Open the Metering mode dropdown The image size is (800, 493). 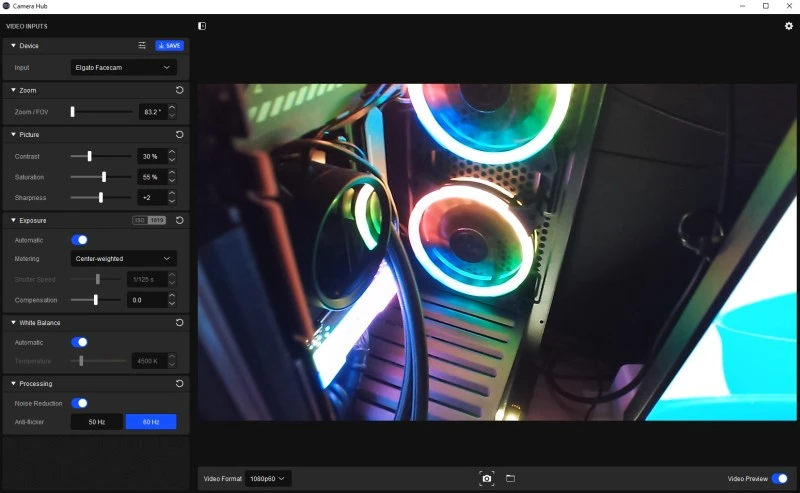tap(123, 259)
